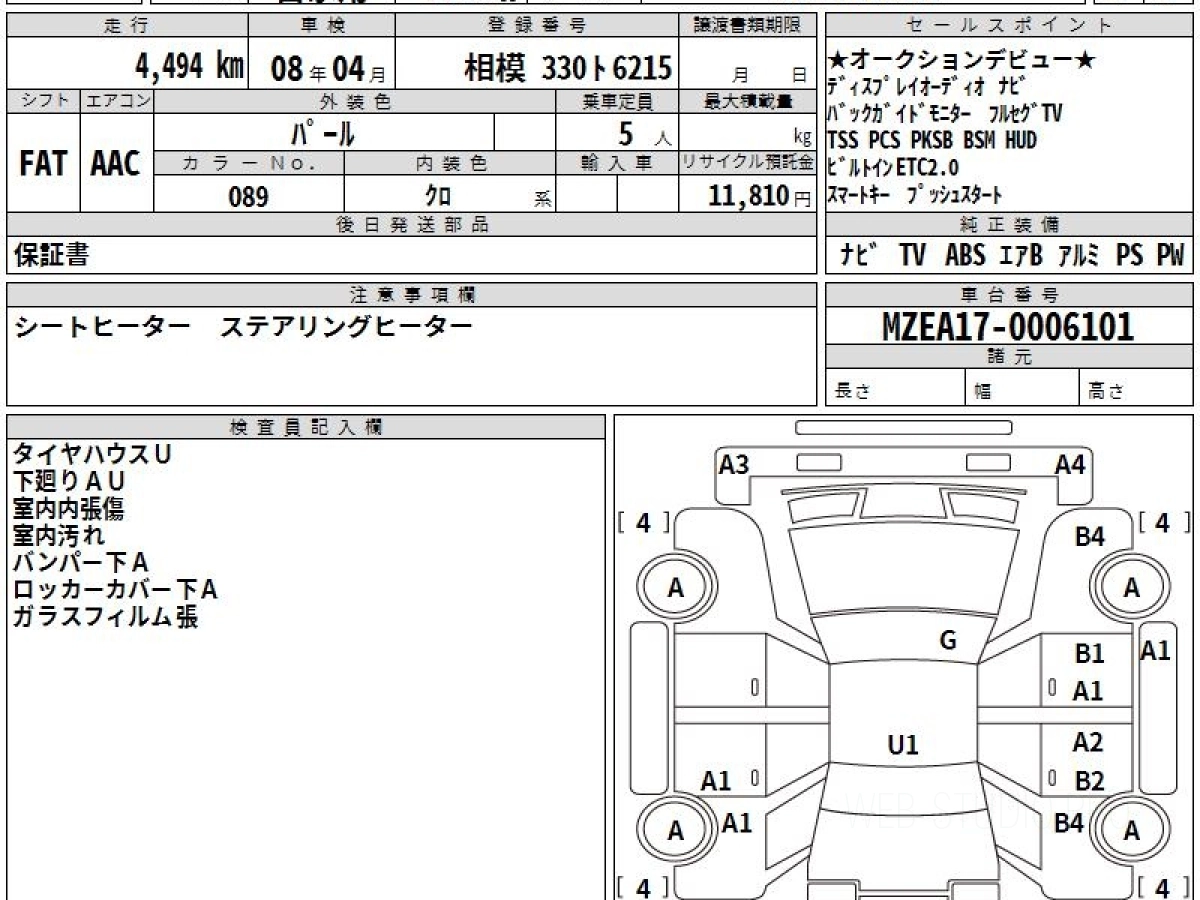Image resolution: width=1200 pixels, height=900 pixels.
Task: Select PS in the equipment row
Action: [x=1130, y=256]
